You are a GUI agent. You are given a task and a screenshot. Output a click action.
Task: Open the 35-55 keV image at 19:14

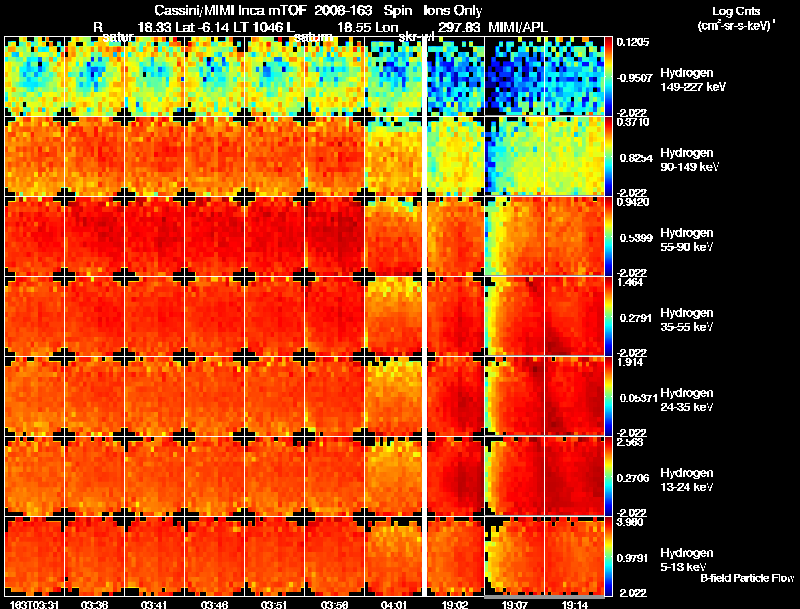click(x=574, y=316)
